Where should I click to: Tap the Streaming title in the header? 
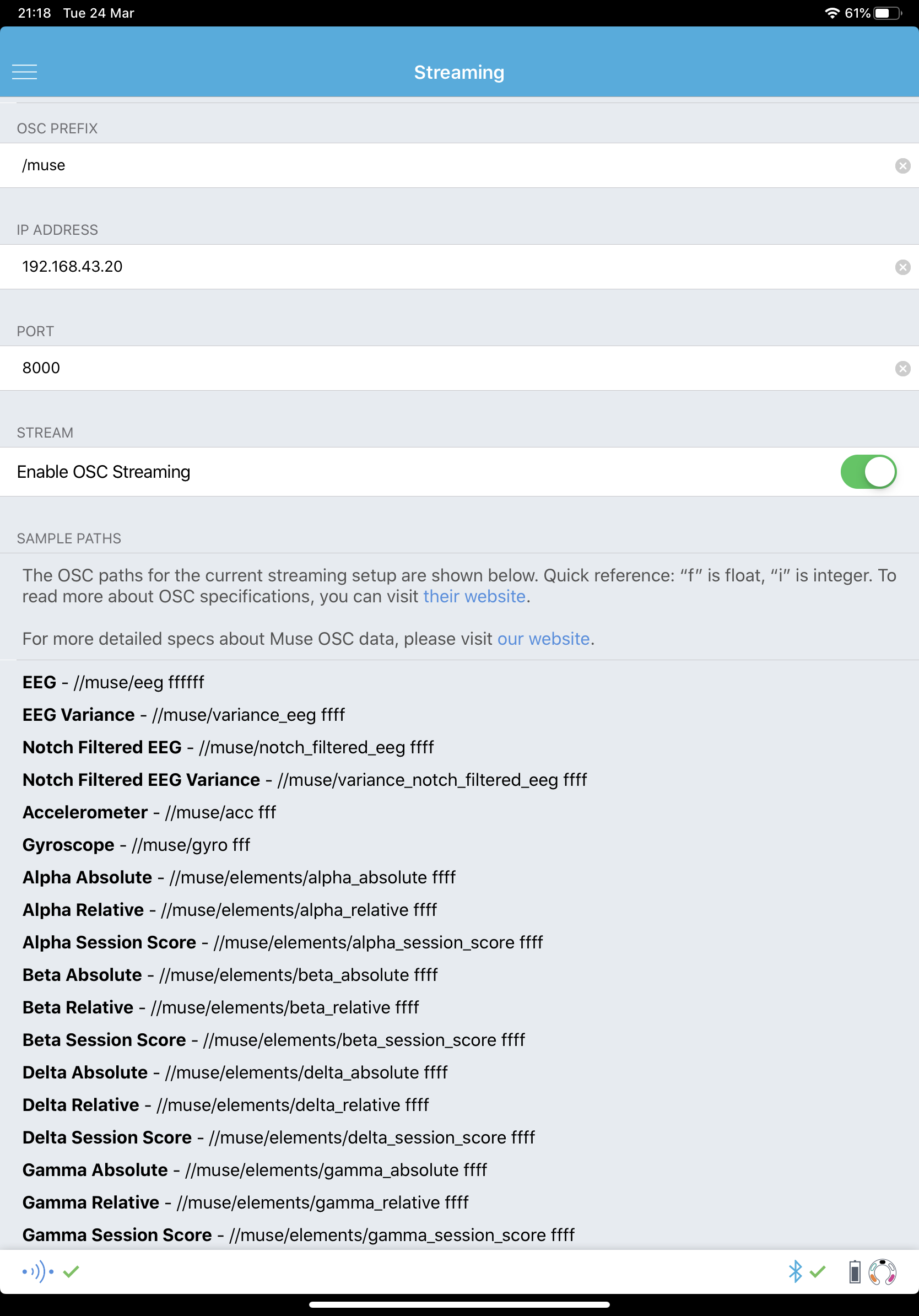459,72
